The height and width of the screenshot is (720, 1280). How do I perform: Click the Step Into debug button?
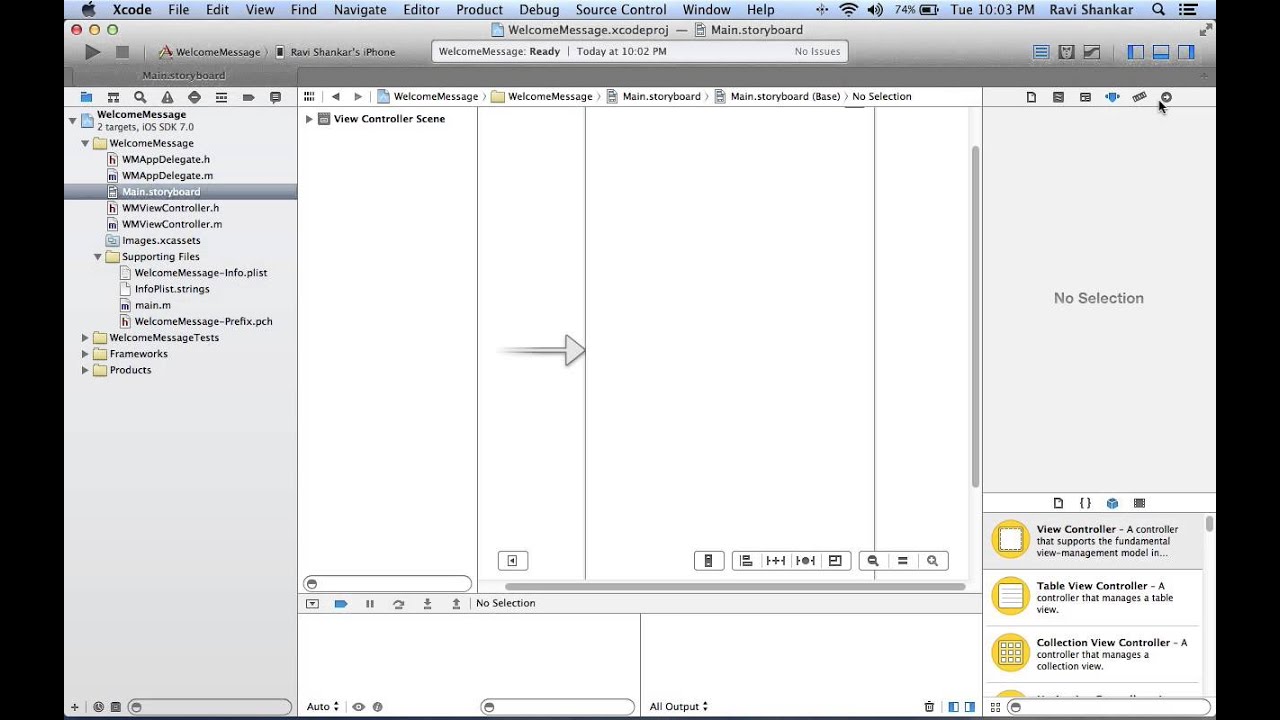pyautogui.click(x=427, y=604)
